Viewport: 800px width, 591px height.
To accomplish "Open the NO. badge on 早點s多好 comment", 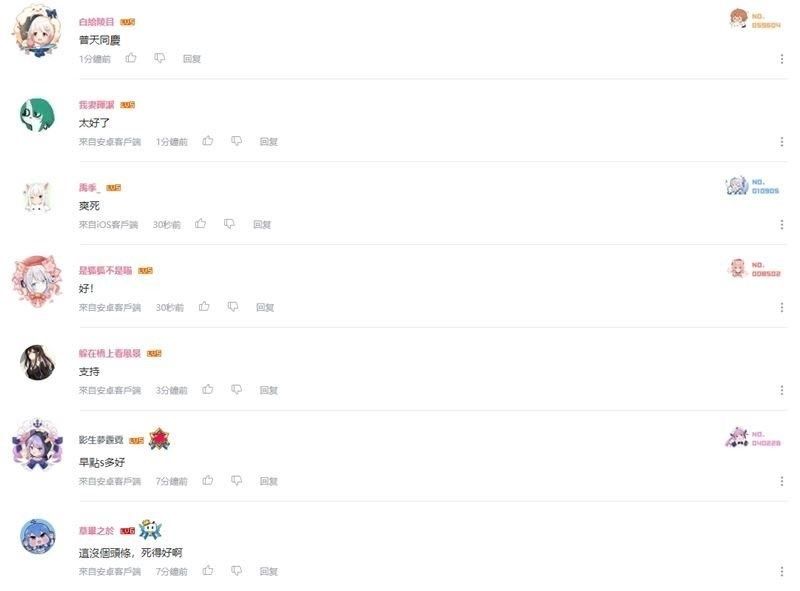I will [x=753, y=438].
